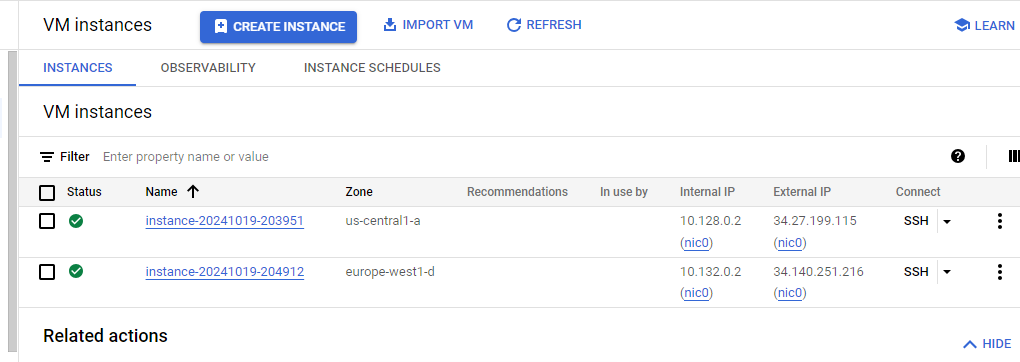The height and width of the screenshot is (362, 1020).
Task: Click running status icon of us-central1-a instance
Action: click(x=76, y=221)
